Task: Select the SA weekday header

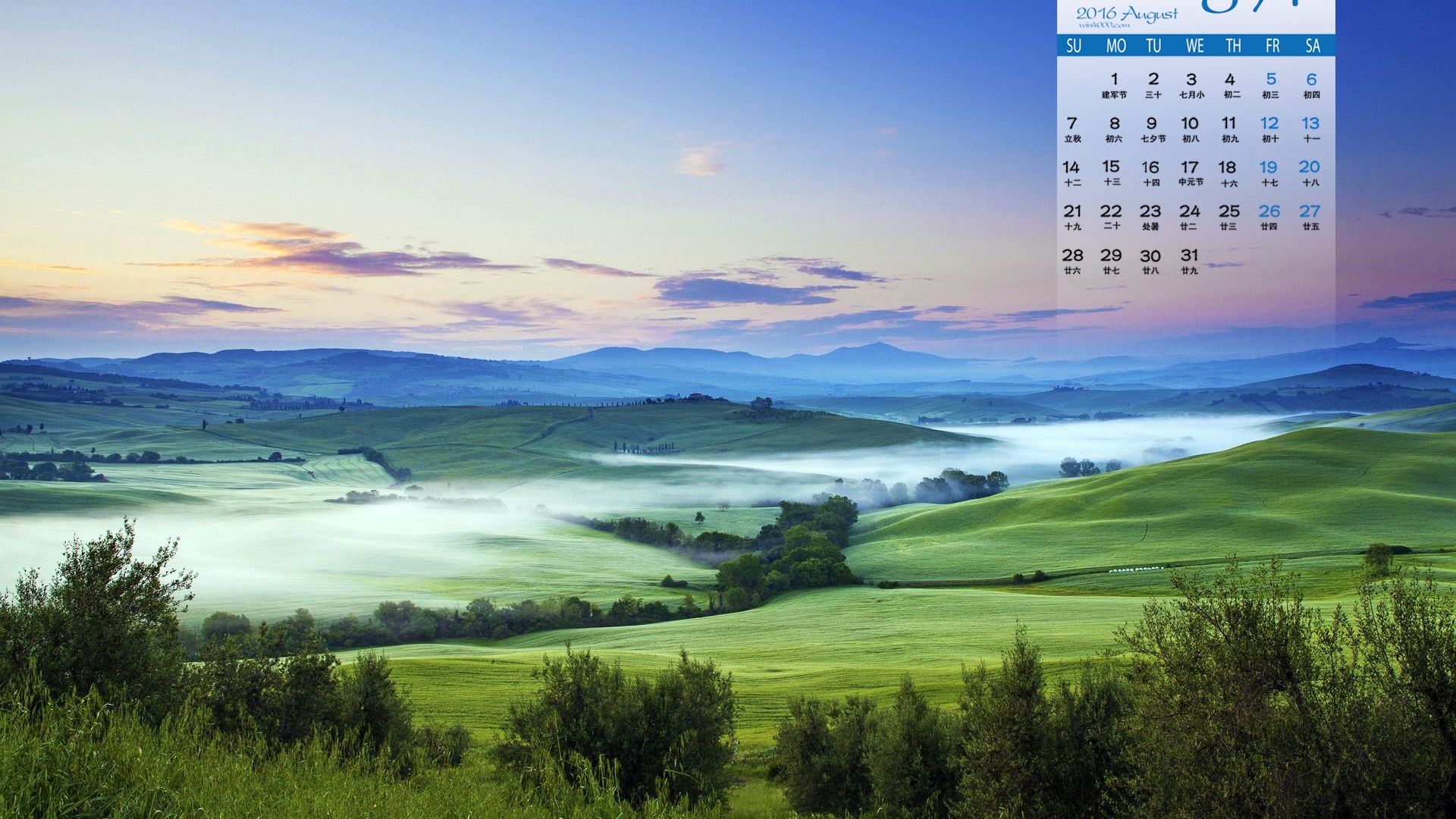Action: pos(1313,46)
